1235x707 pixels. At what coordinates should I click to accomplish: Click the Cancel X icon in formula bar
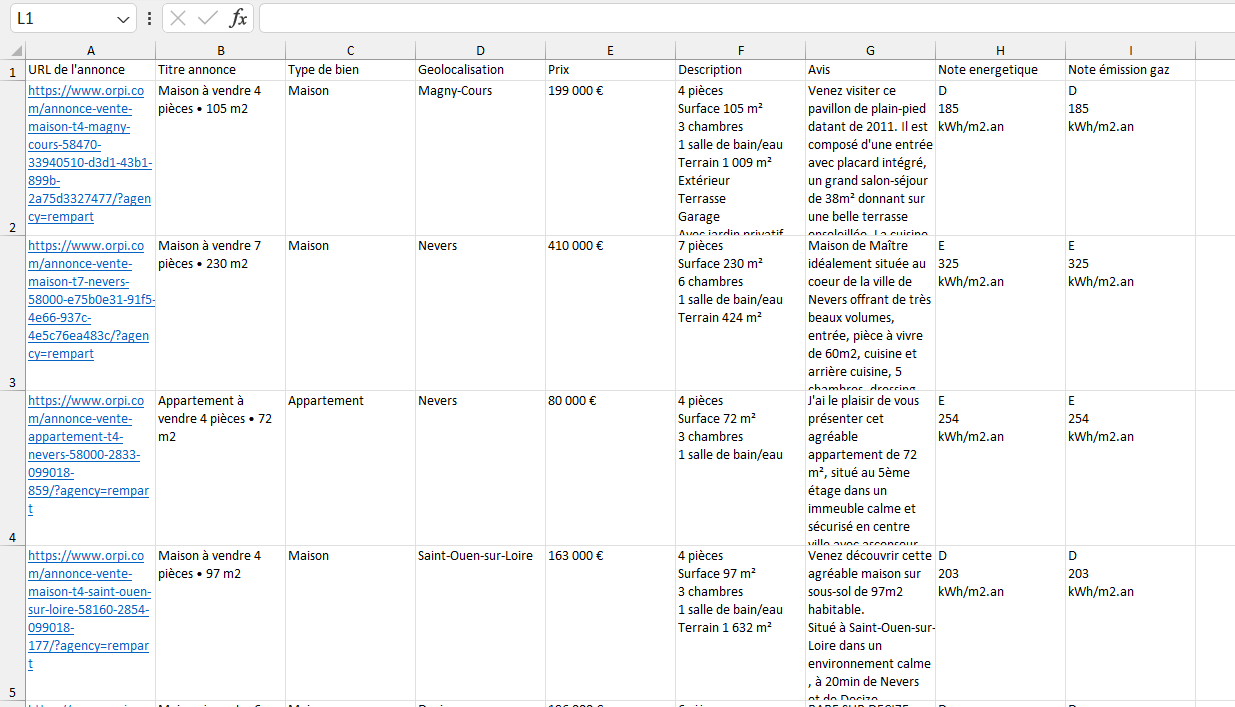tap(178, 18)
